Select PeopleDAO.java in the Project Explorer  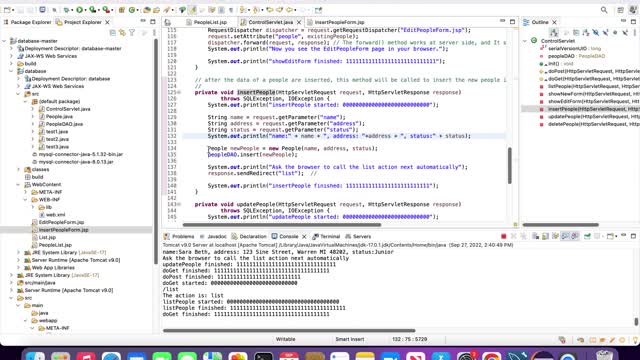click(x=64, y=124)
